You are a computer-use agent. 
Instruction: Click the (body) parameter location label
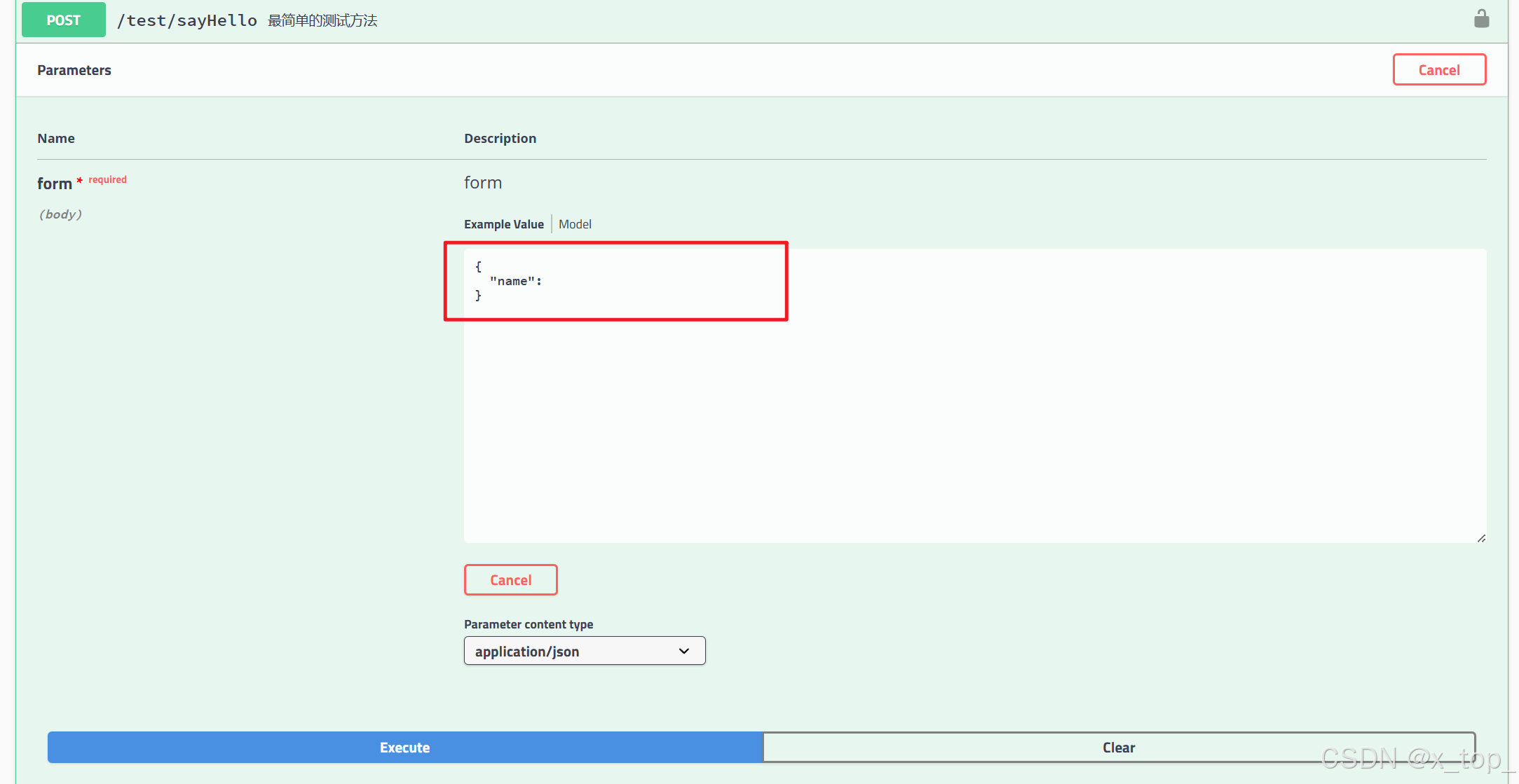tap(60, 214)
